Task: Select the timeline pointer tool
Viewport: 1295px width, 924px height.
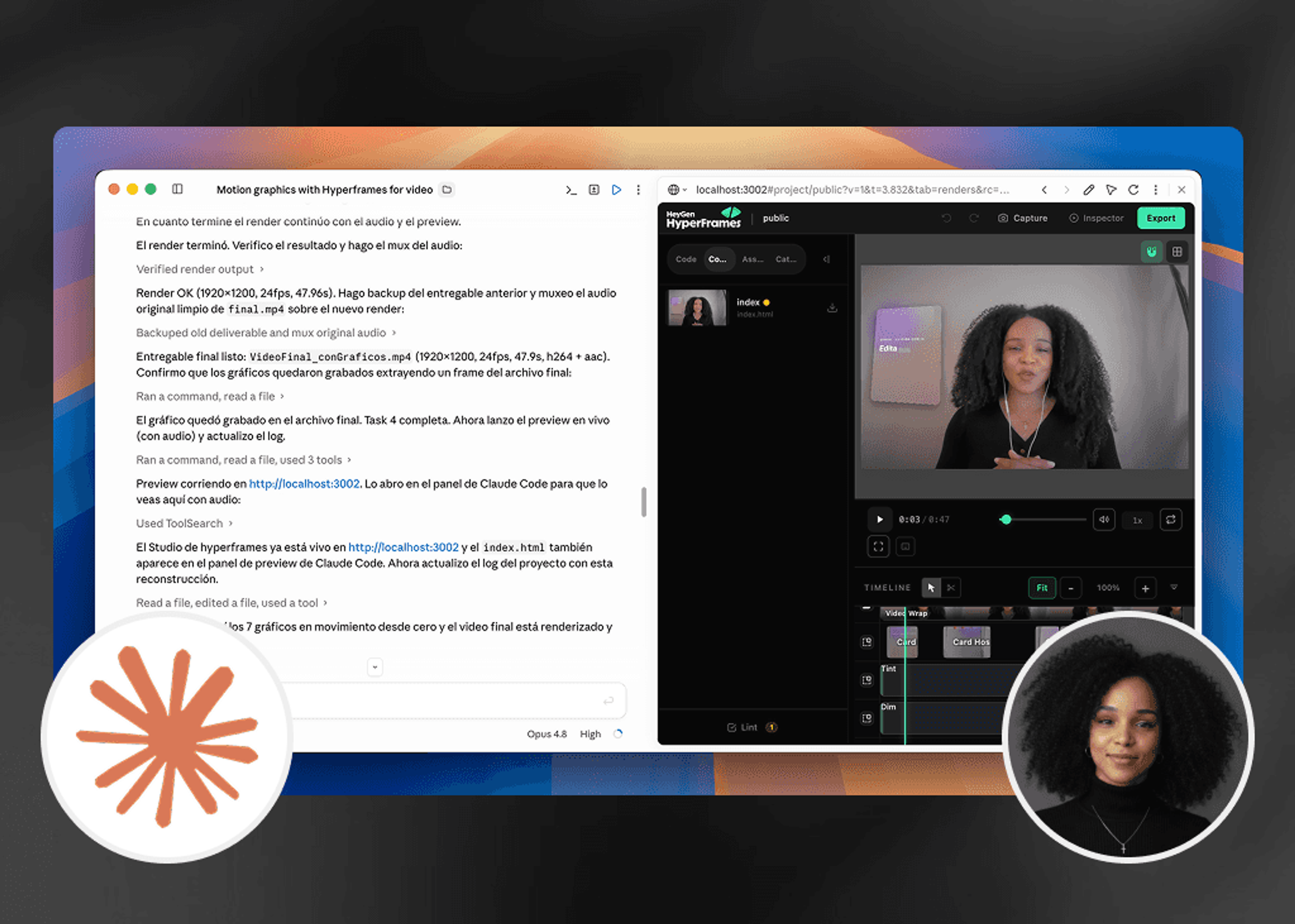Action: click(931, 588)
